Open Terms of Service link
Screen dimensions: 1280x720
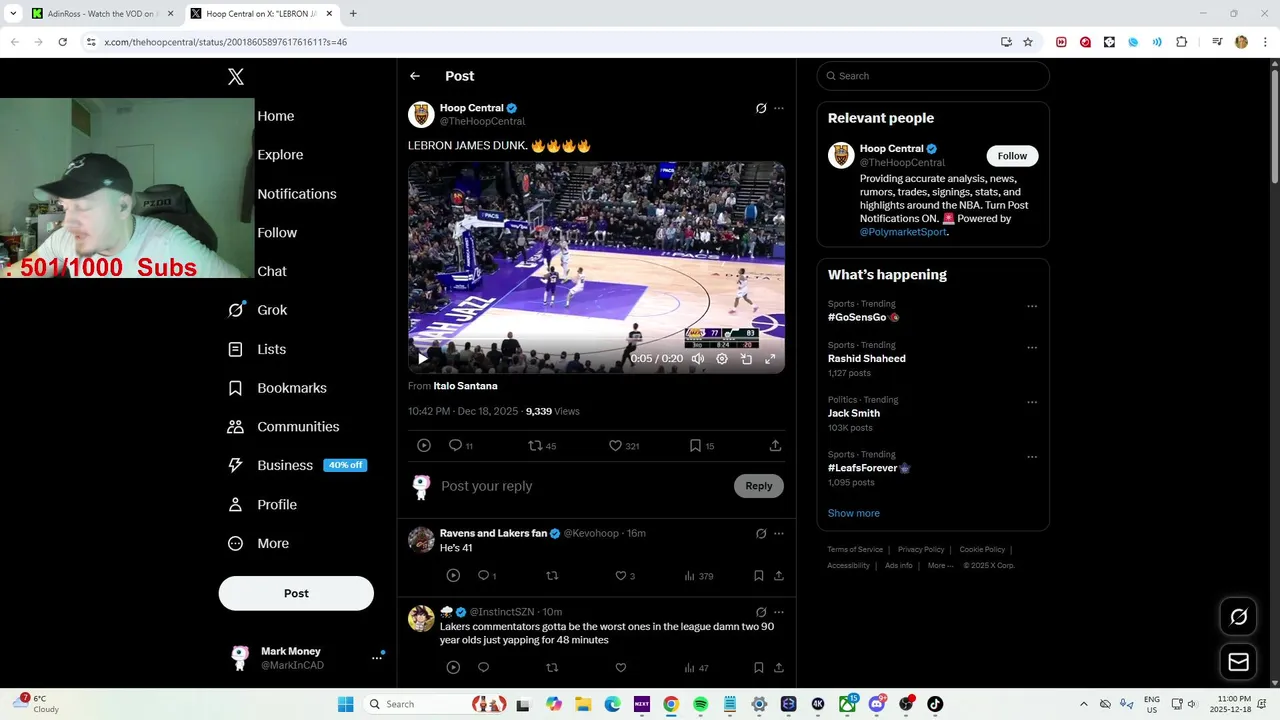tap(855, 549)
